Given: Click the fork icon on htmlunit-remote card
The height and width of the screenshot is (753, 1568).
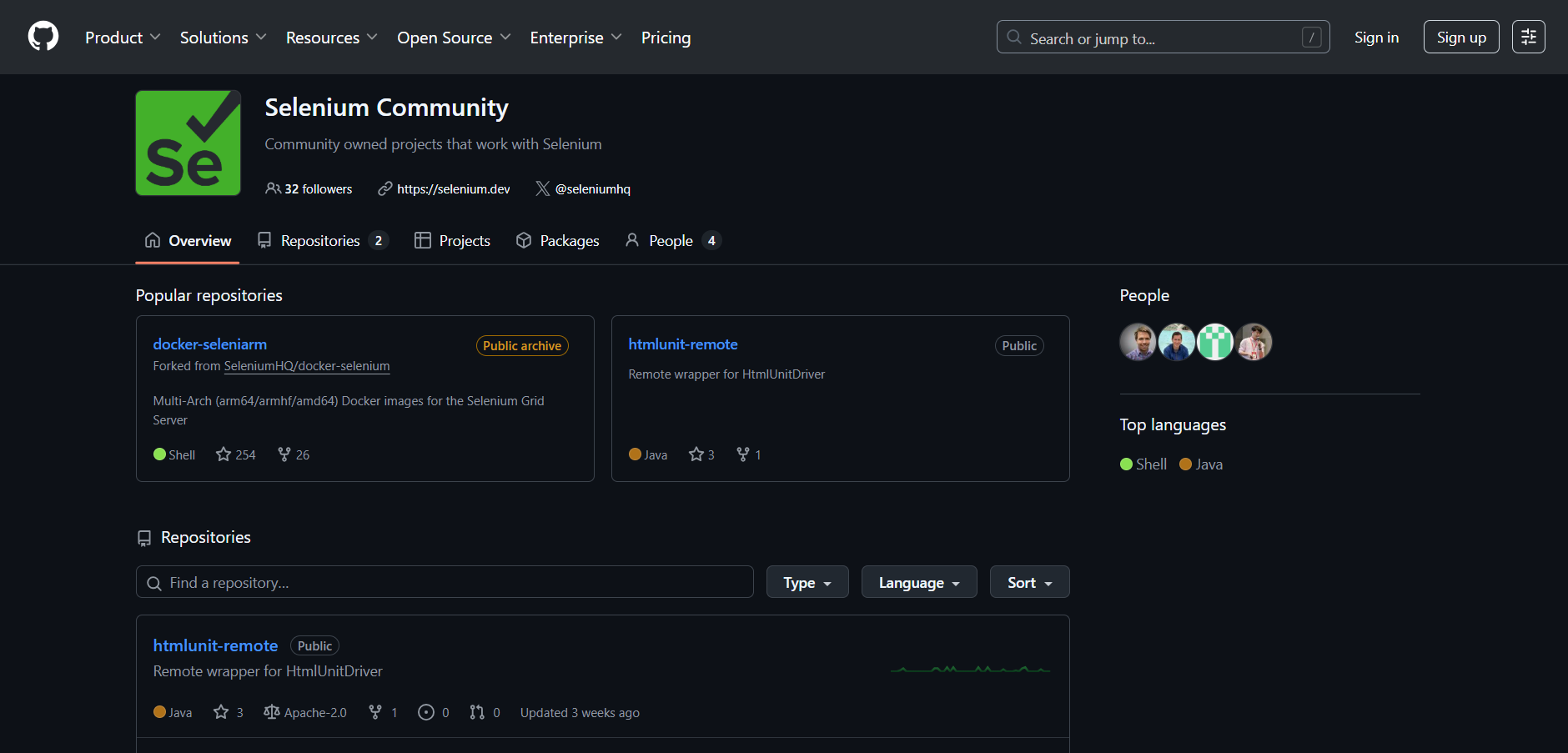Looking at the screenshot, I should coord(741,454).
